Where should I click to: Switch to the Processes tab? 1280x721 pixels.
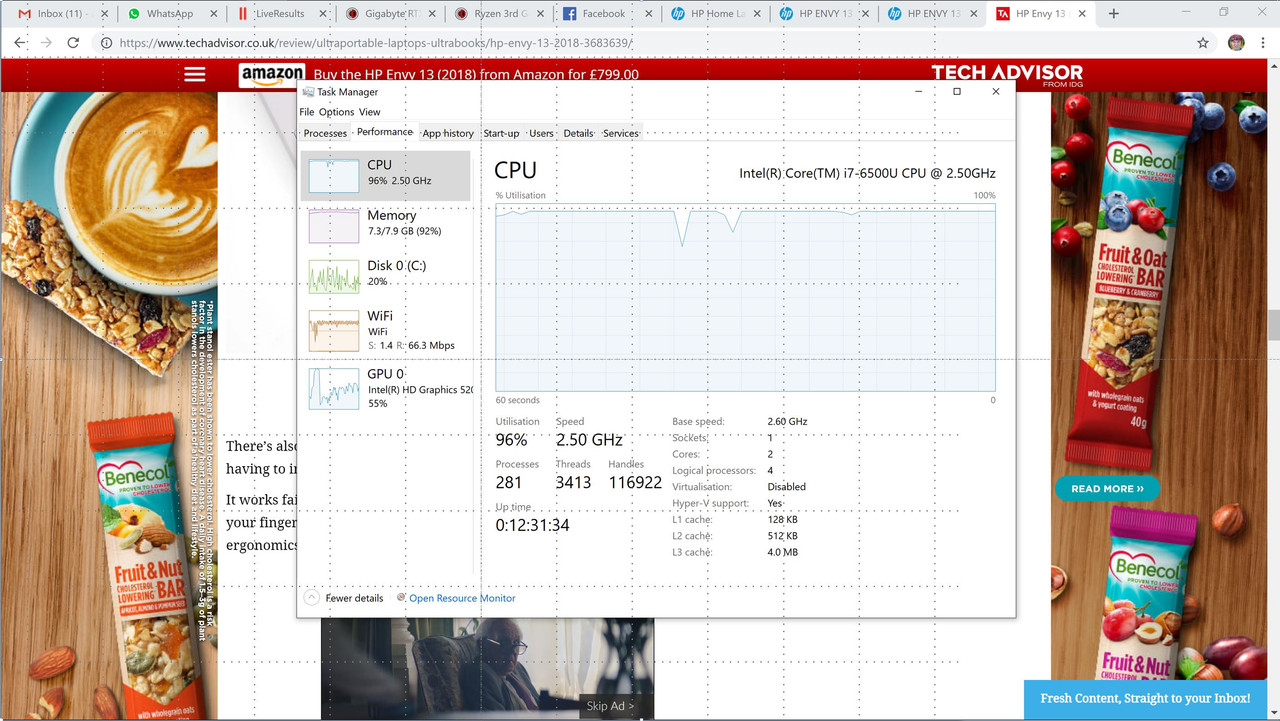pos(325,133)
